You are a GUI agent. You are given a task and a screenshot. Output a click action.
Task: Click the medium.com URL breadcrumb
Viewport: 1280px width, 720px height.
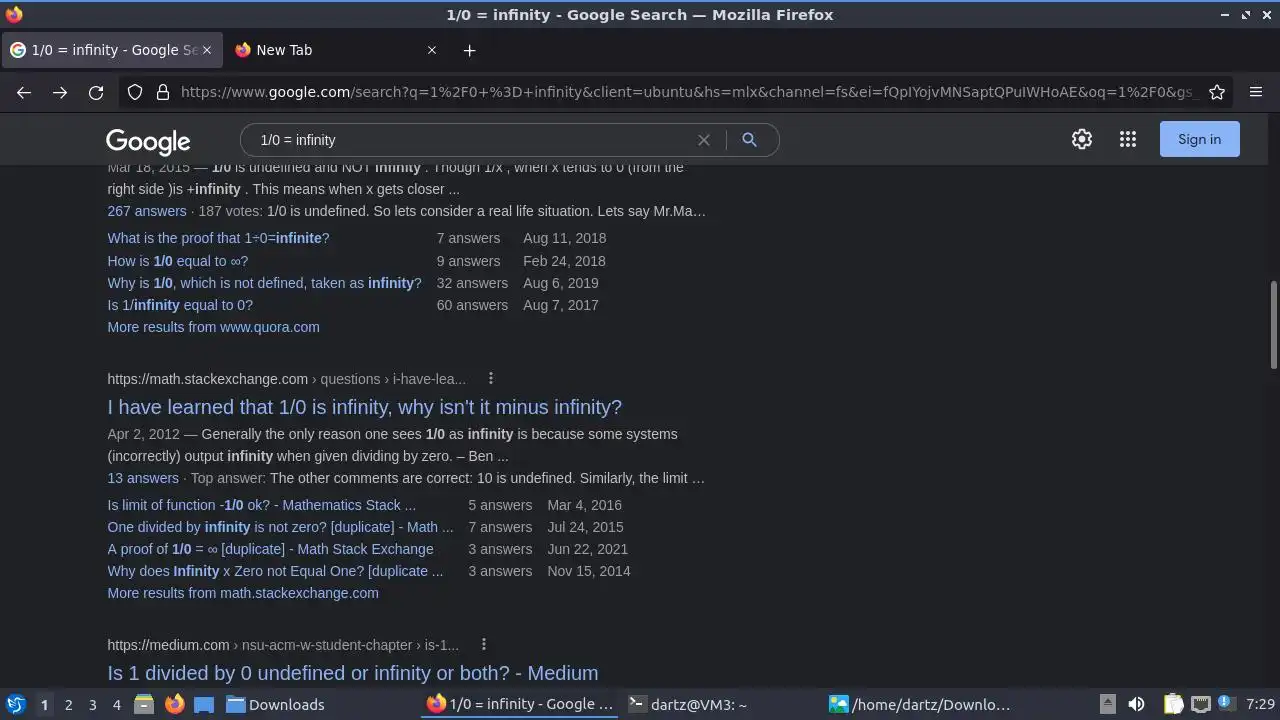pos(283,645)
